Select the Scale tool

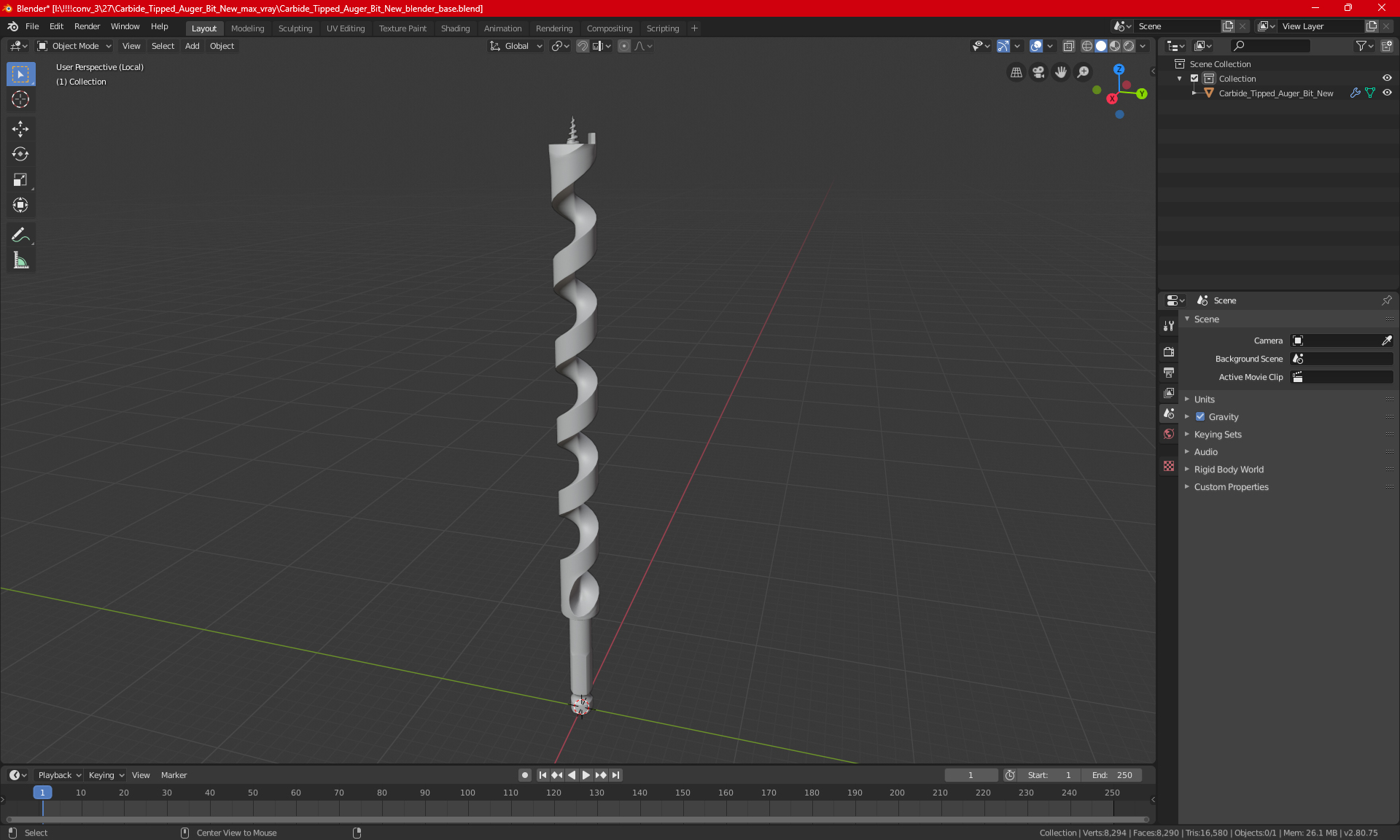(x=20, y=179)
